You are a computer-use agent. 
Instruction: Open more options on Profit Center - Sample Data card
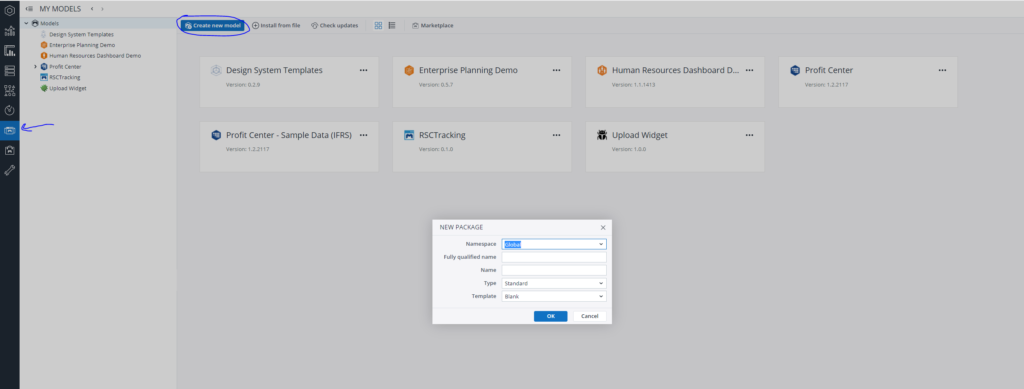(364, 135)
